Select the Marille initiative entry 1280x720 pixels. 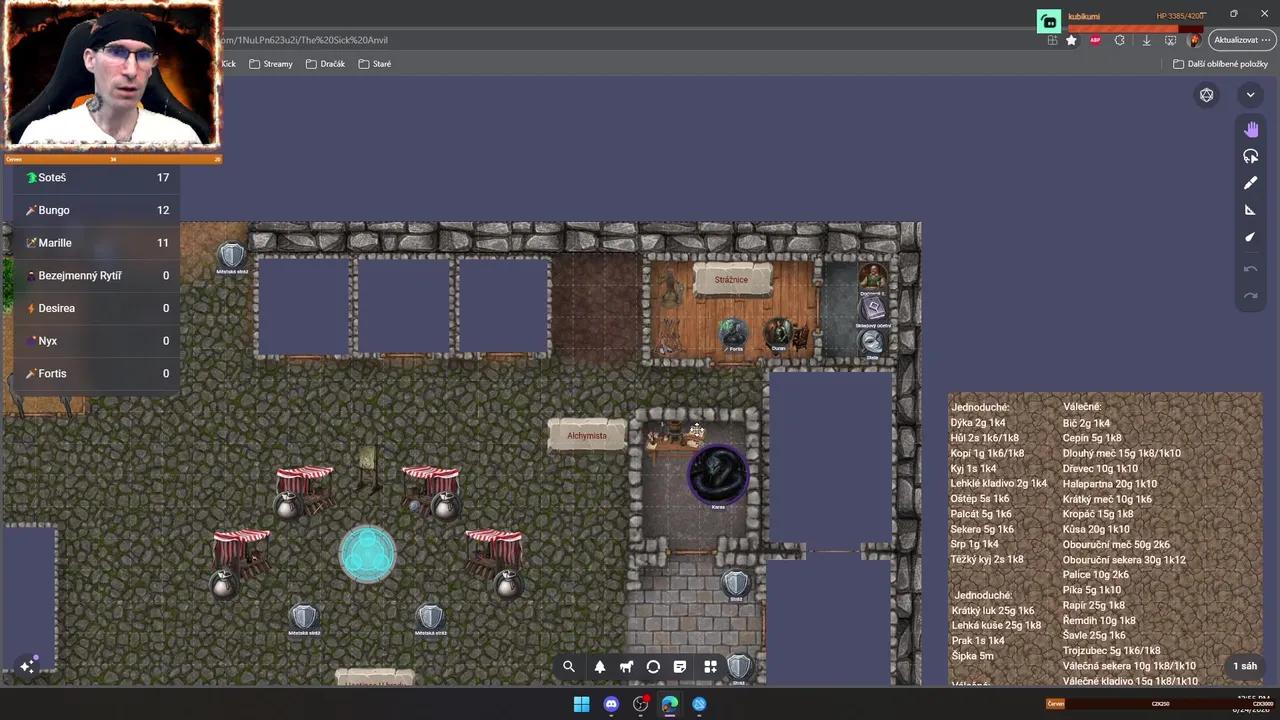click(x=97, y=243)
